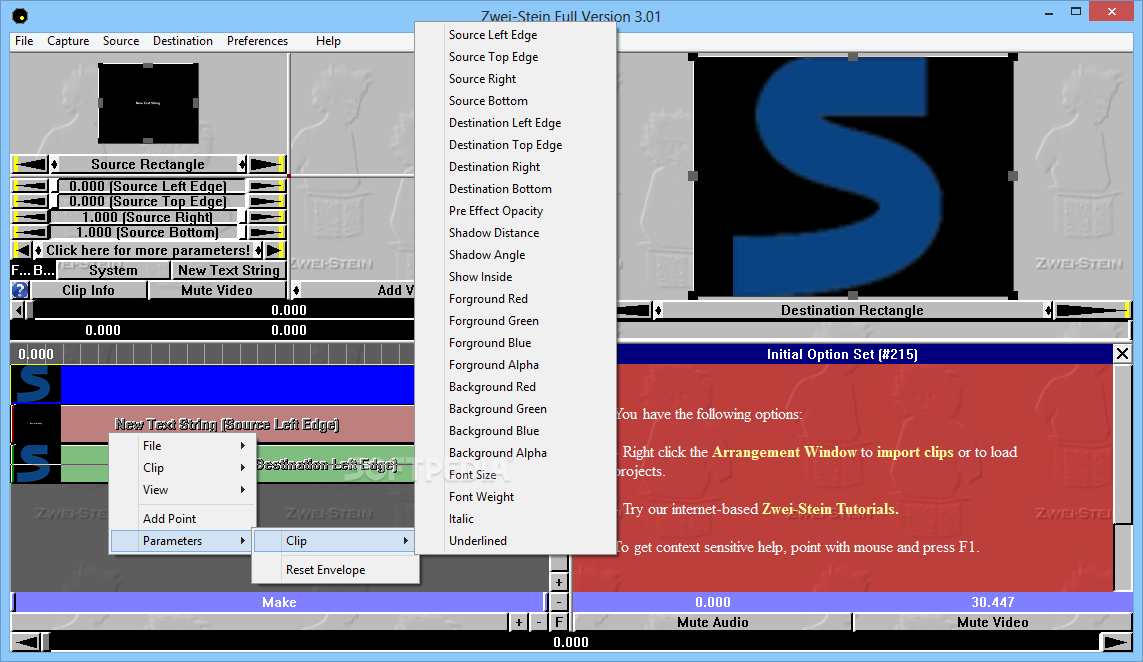Click diamond selector left of Destination Rectangle

coord(658,311)
